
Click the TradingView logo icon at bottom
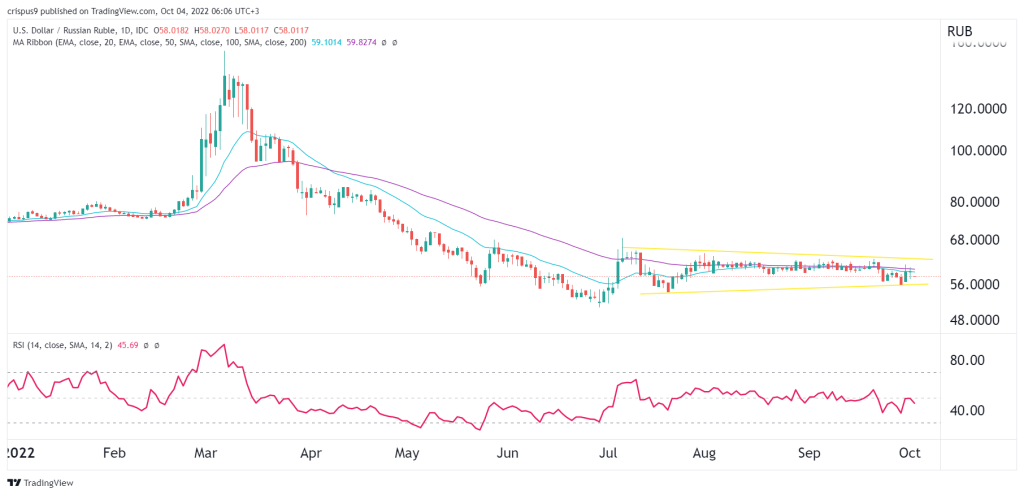14,483
